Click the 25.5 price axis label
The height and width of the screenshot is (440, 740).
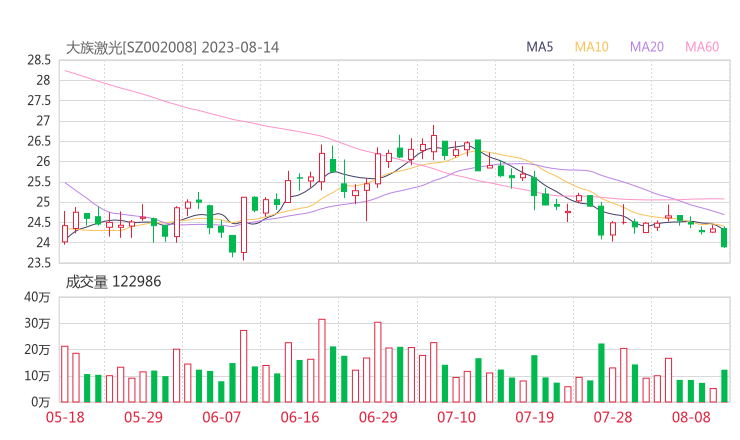39,182
